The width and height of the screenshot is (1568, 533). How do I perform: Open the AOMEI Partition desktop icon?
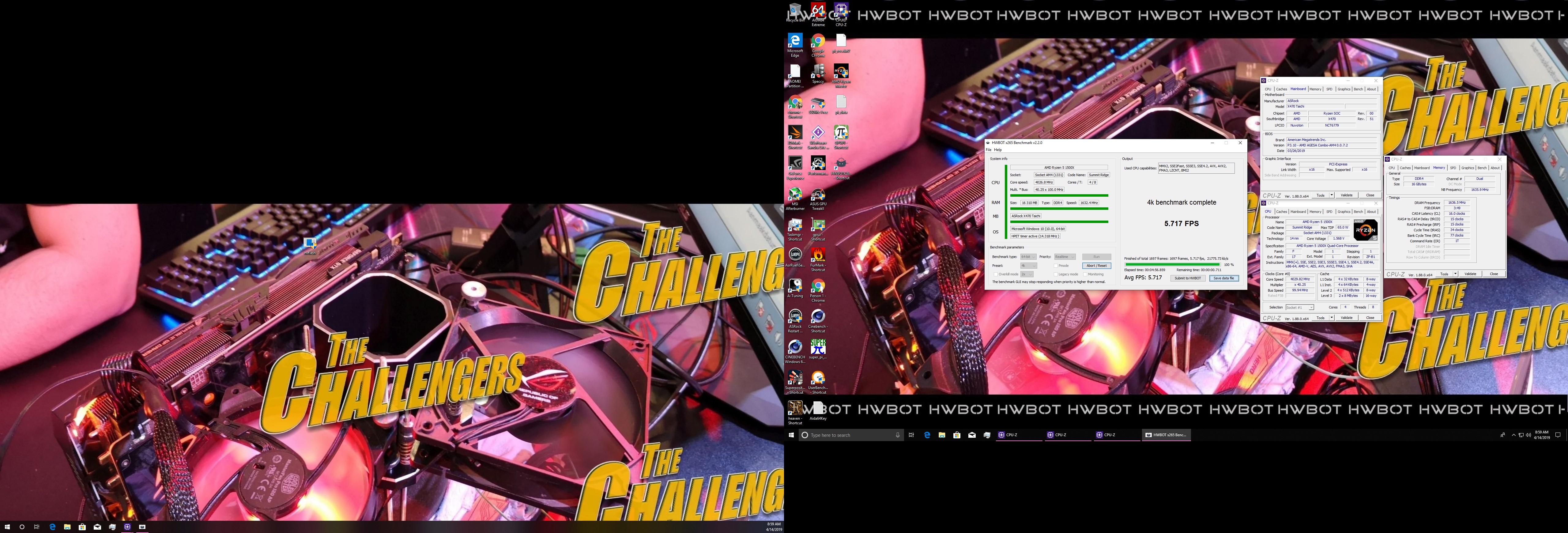(795, 76)
